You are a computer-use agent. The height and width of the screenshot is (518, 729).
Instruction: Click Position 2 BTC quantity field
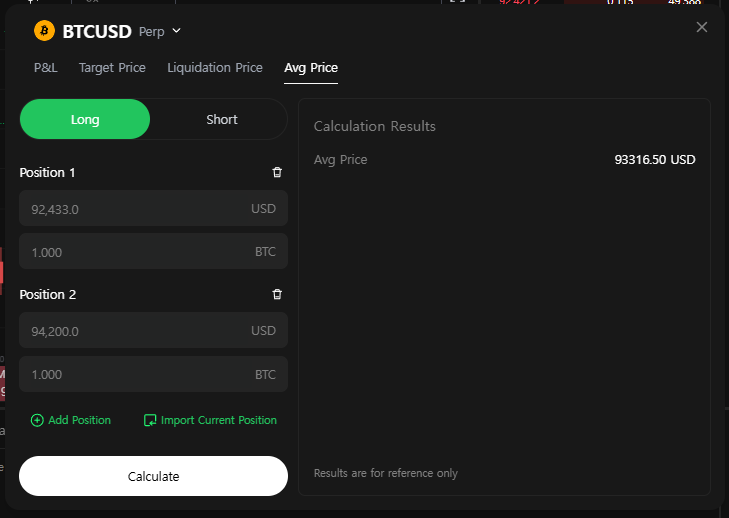point(153,374)
